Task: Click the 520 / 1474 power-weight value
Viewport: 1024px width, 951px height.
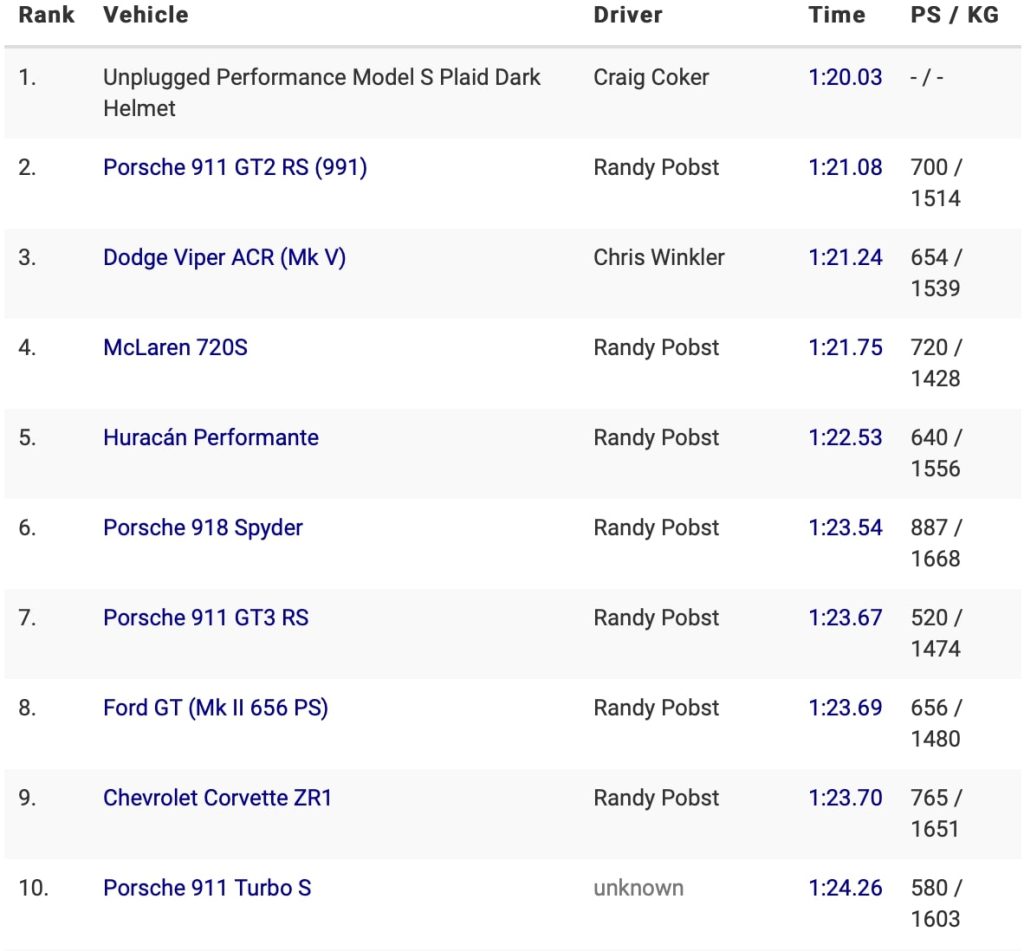Action: click(936, 634)
